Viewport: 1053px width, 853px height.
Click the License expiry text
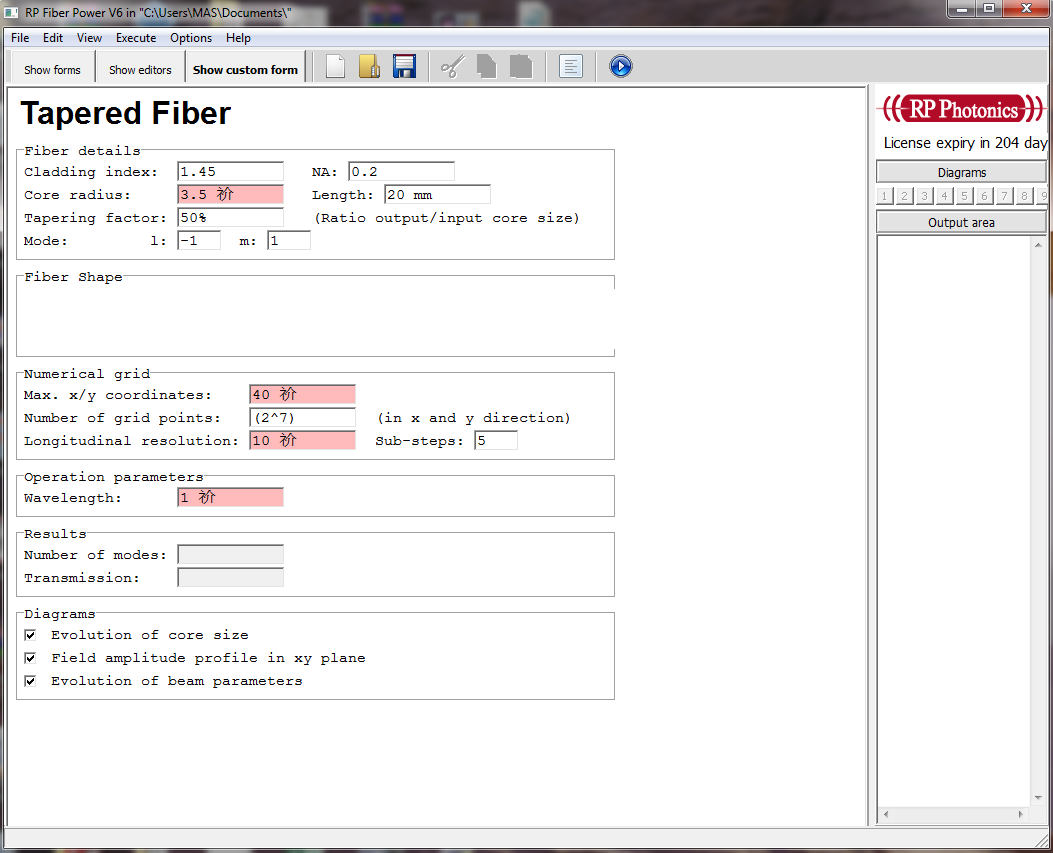tap(965, 143)
